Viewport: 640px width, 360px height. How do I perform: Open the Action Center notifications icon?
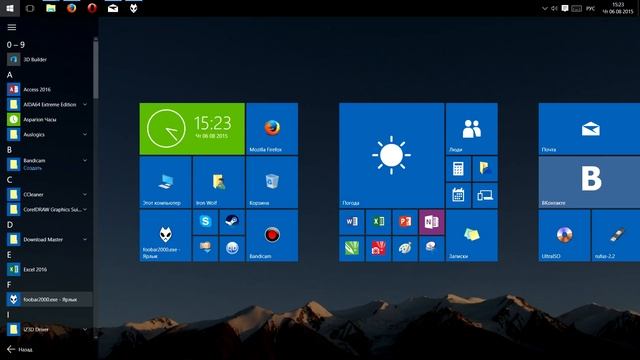(565, 8)
